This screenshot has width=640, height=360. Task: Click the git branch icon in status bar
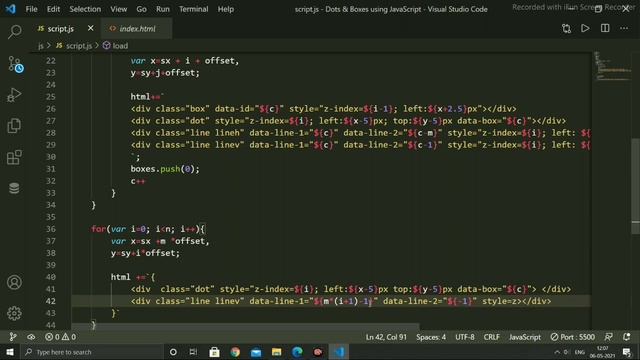pos(13,337)
